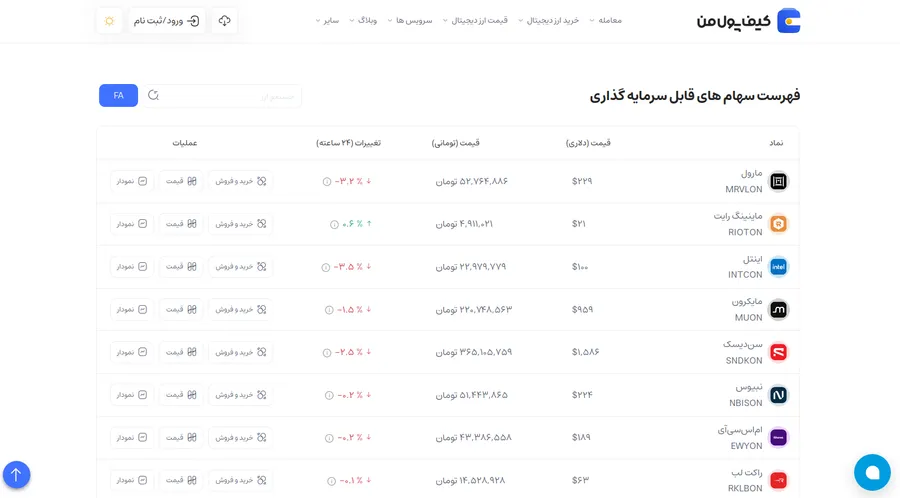Expand the سرویس ها menu
The height and width of the screenshot is (498, 900).
click(x=410, y=21)
